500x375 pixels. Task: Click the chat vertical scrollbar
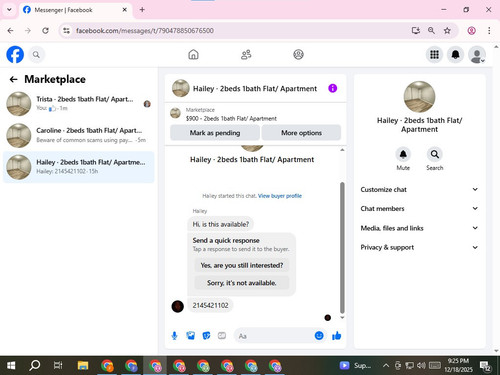coord(342,247)
